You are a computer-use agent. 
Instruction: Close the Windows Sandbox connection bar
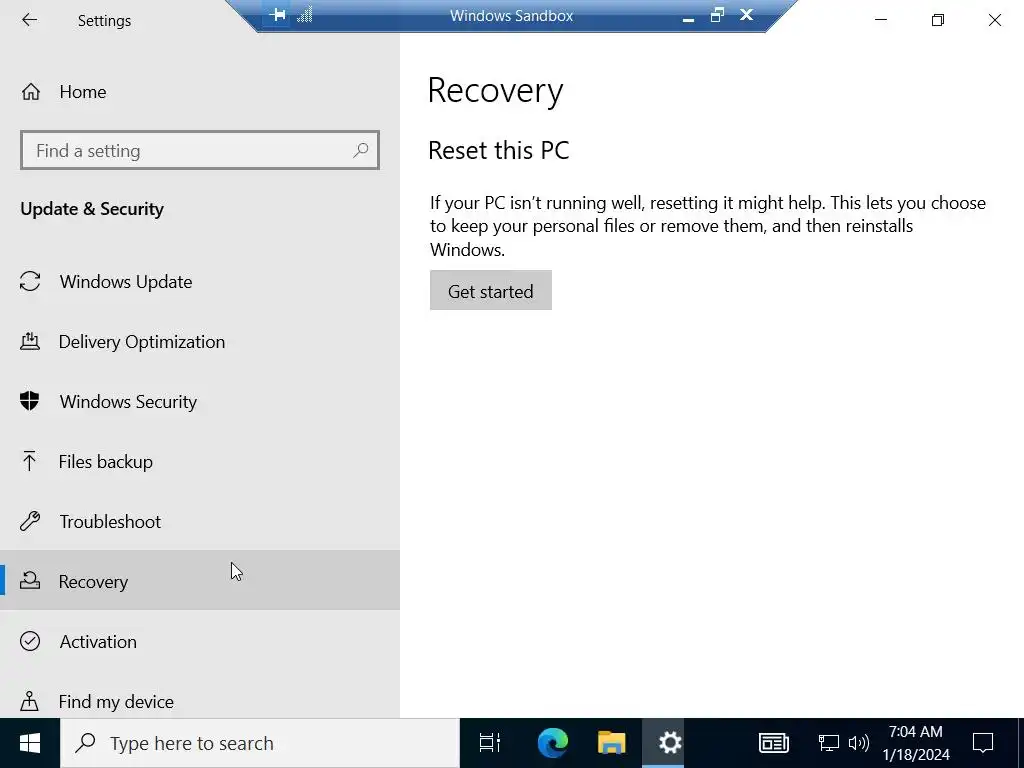click(746, 14)
